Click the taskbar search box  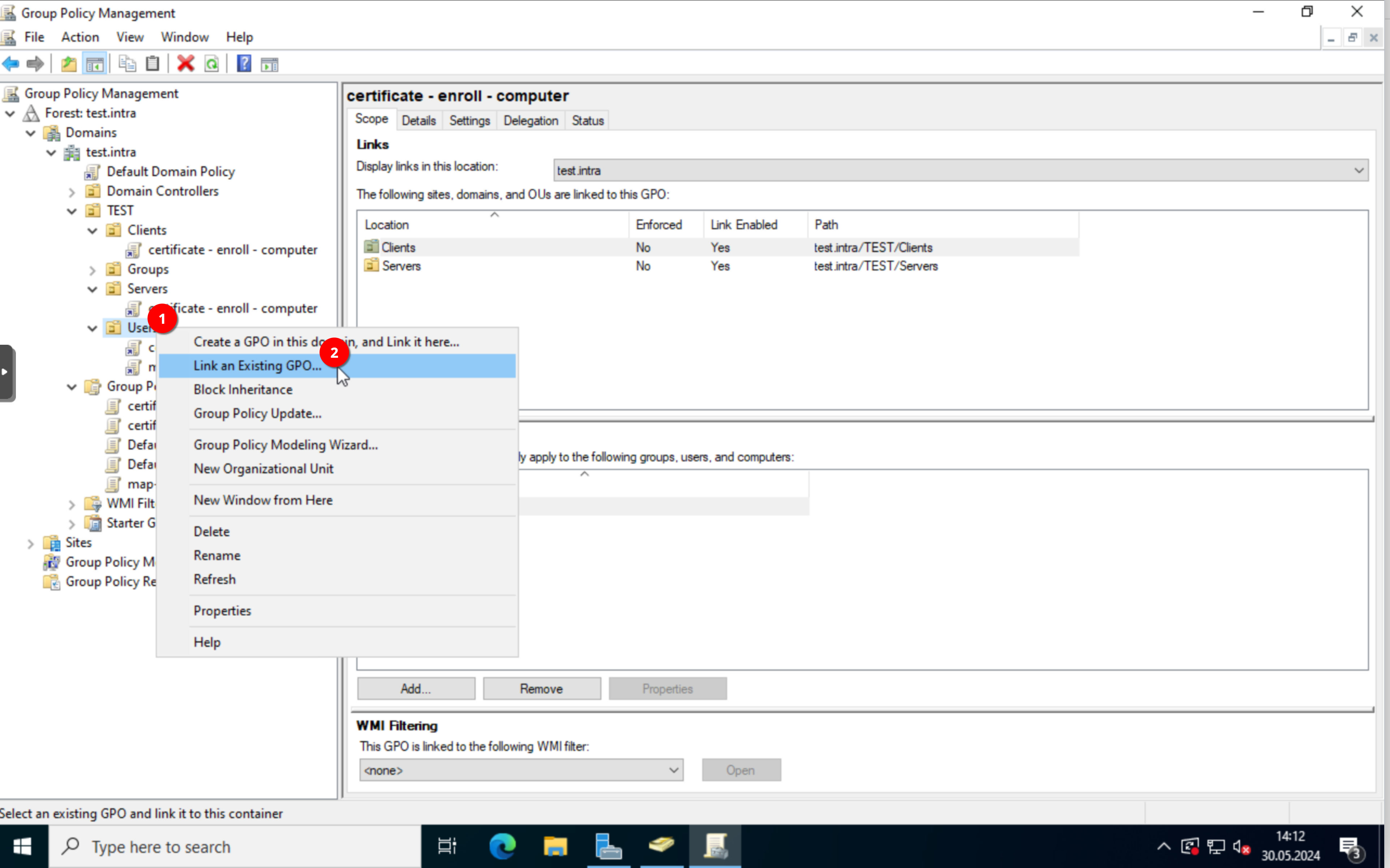point(235,846)
